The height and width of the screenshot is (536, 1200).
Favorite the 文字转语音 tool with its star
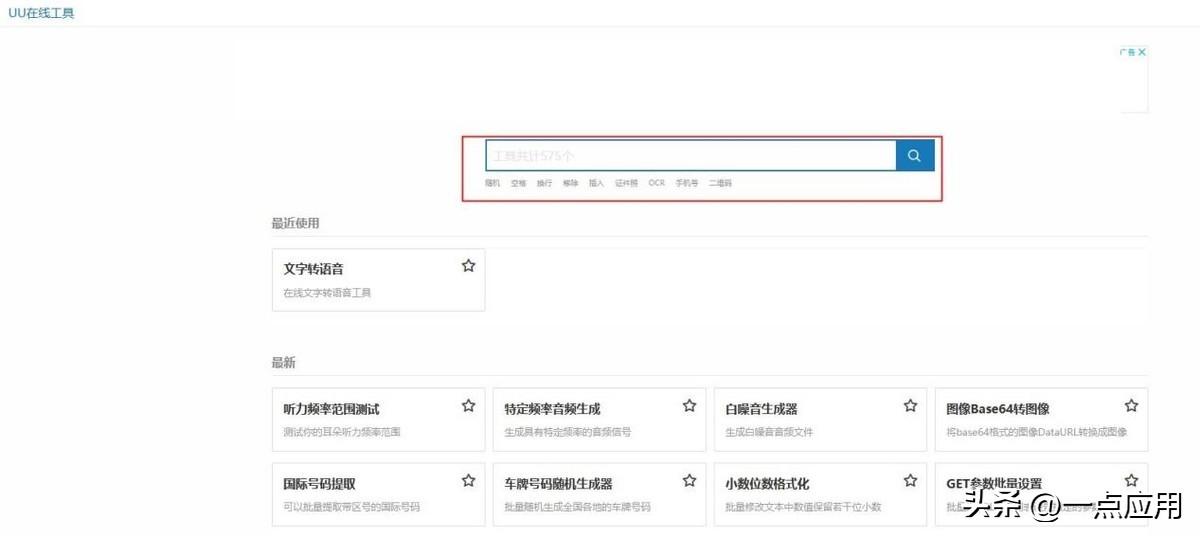coord(468,266)
